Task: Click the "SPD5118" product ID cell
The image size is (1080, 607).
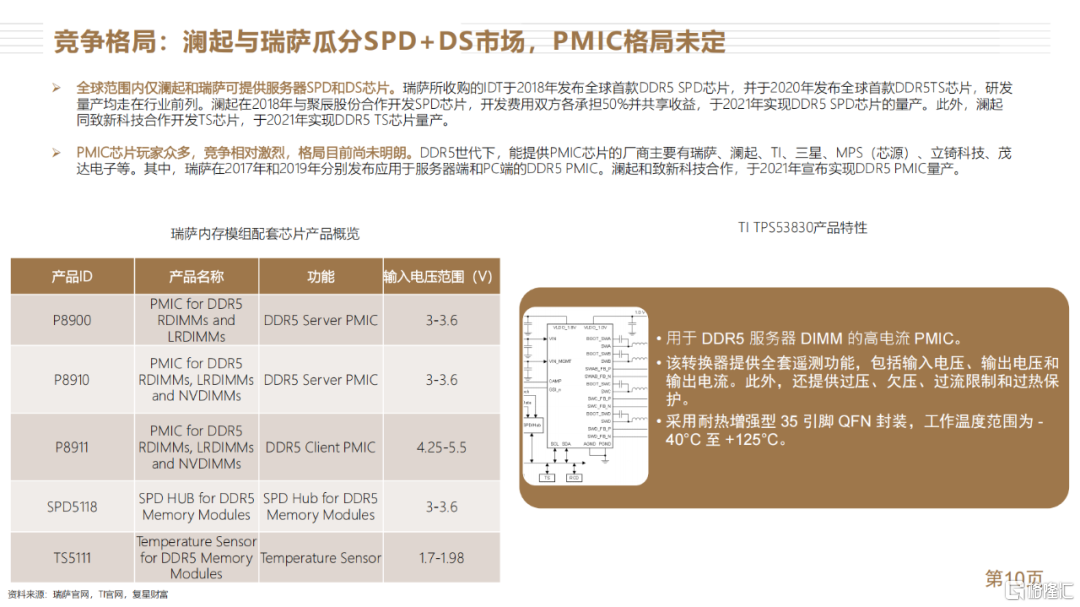Action: point(72,506)
